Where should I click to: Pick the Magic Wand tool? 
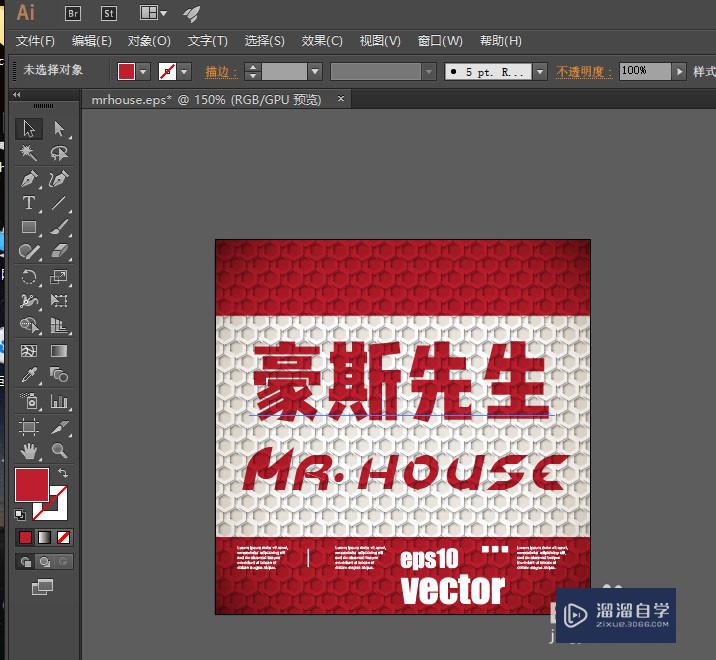pyautogui.click(x=29, y=153)
